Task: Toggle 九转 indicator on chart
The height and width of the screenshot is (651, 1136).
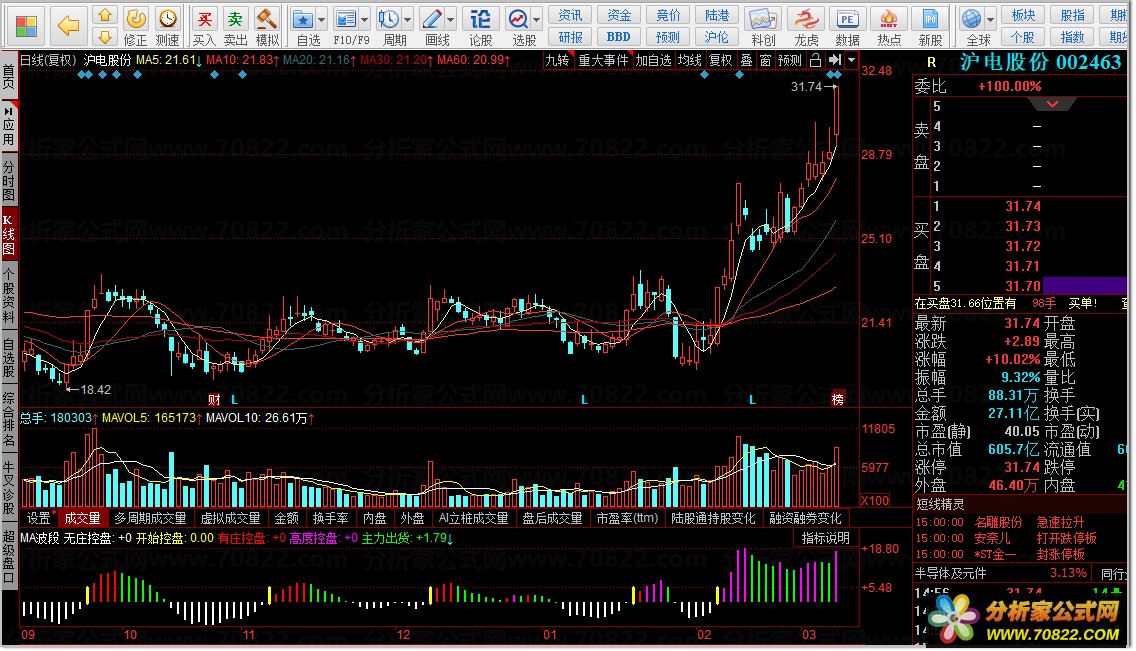Action: (x=557, y=60)
